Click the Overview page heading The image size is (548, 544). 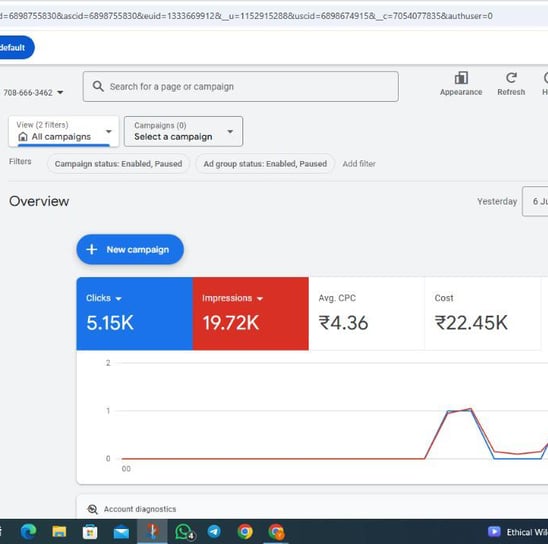tap(39, 201)
